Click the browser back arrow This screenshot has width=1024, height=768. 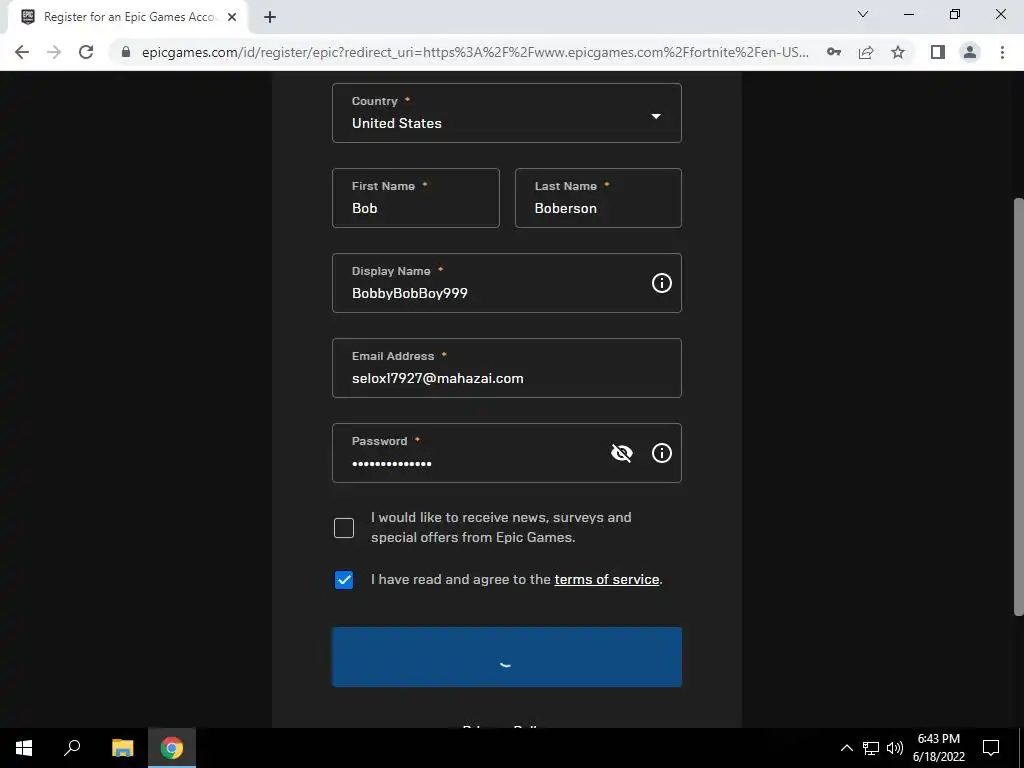pyautogui.click(x=22, y=52)
